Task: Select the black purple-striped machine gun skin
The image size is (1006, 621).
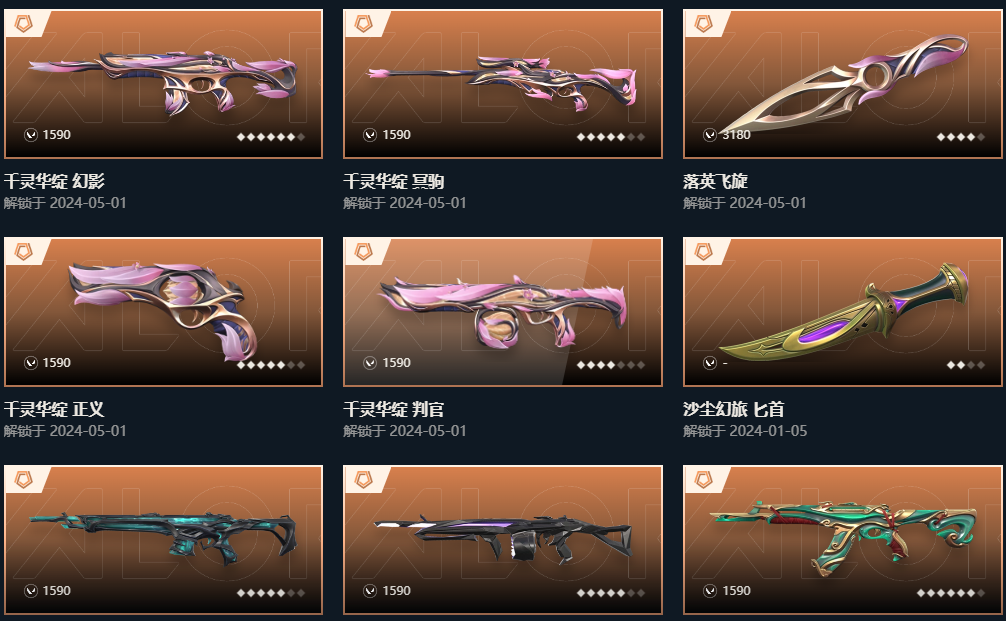Action: point(503,540)
